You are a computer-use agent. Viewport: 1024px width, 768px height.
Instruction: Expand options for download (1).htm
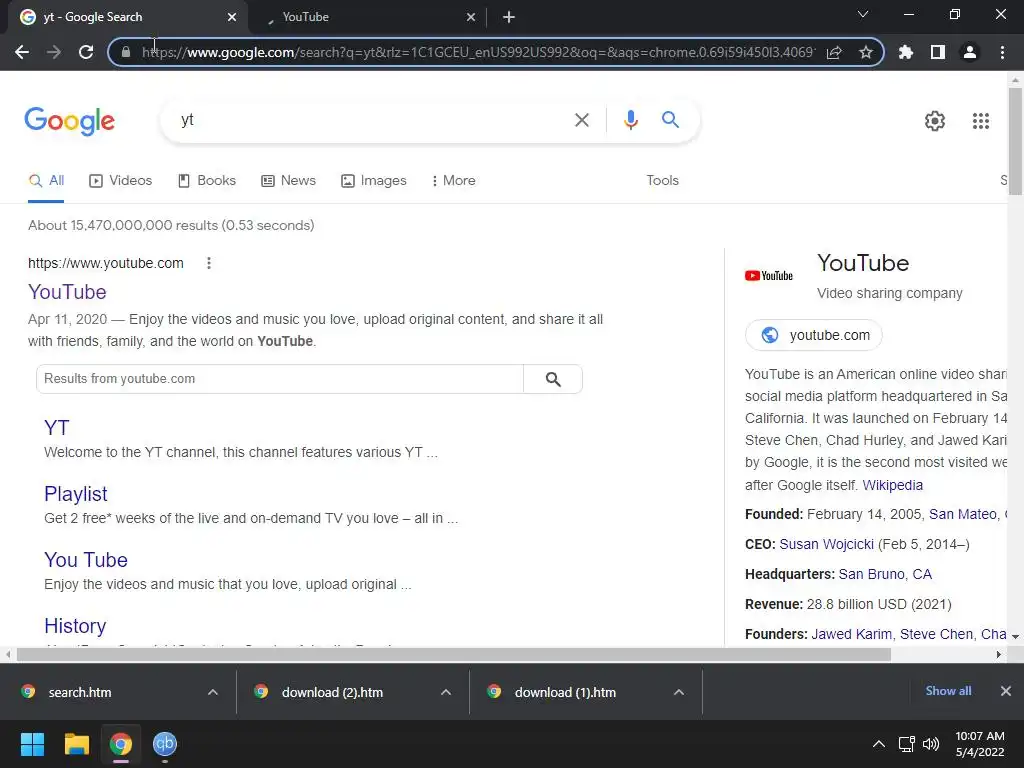tap(679, 692)
